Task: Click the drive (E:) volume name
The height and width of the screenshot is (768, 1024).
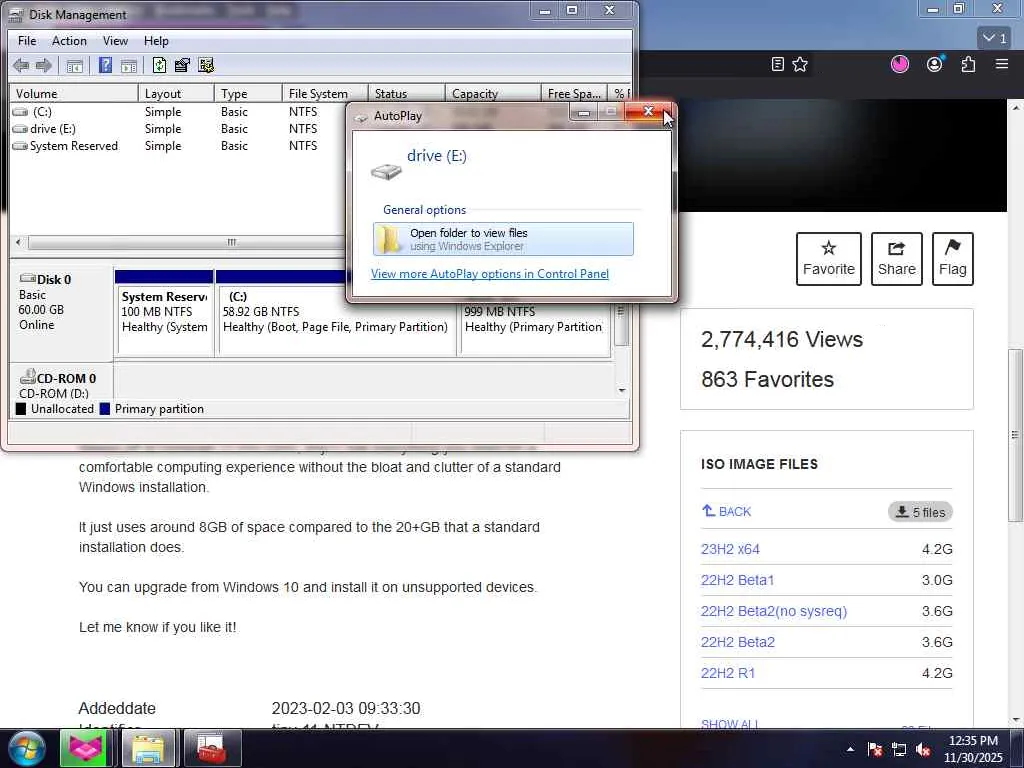Action: click(53, 129)
